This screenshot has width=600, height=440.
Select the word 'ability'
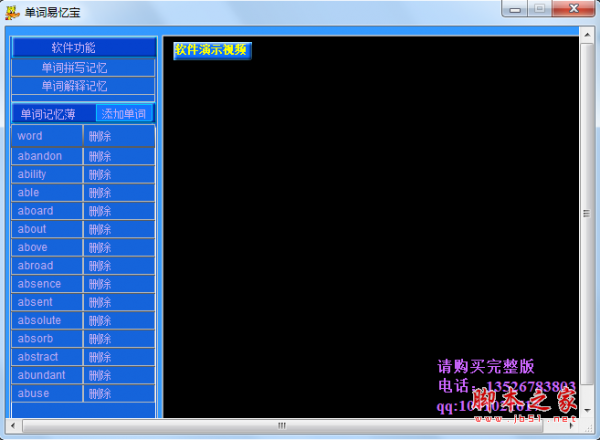pos(47,174)
